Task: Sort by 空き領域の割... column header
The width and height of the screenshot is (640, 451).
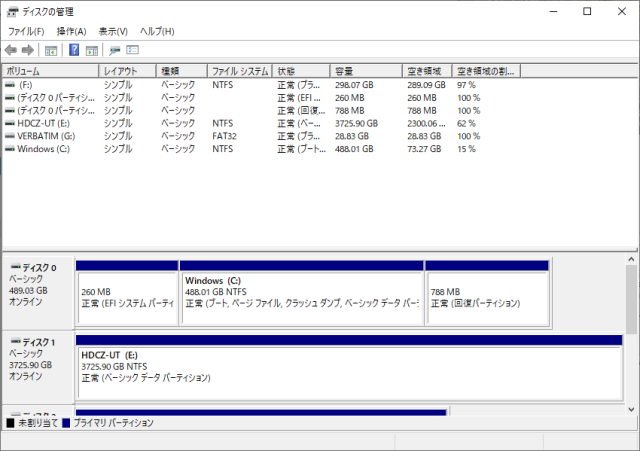Action: [x=486, y=71]
